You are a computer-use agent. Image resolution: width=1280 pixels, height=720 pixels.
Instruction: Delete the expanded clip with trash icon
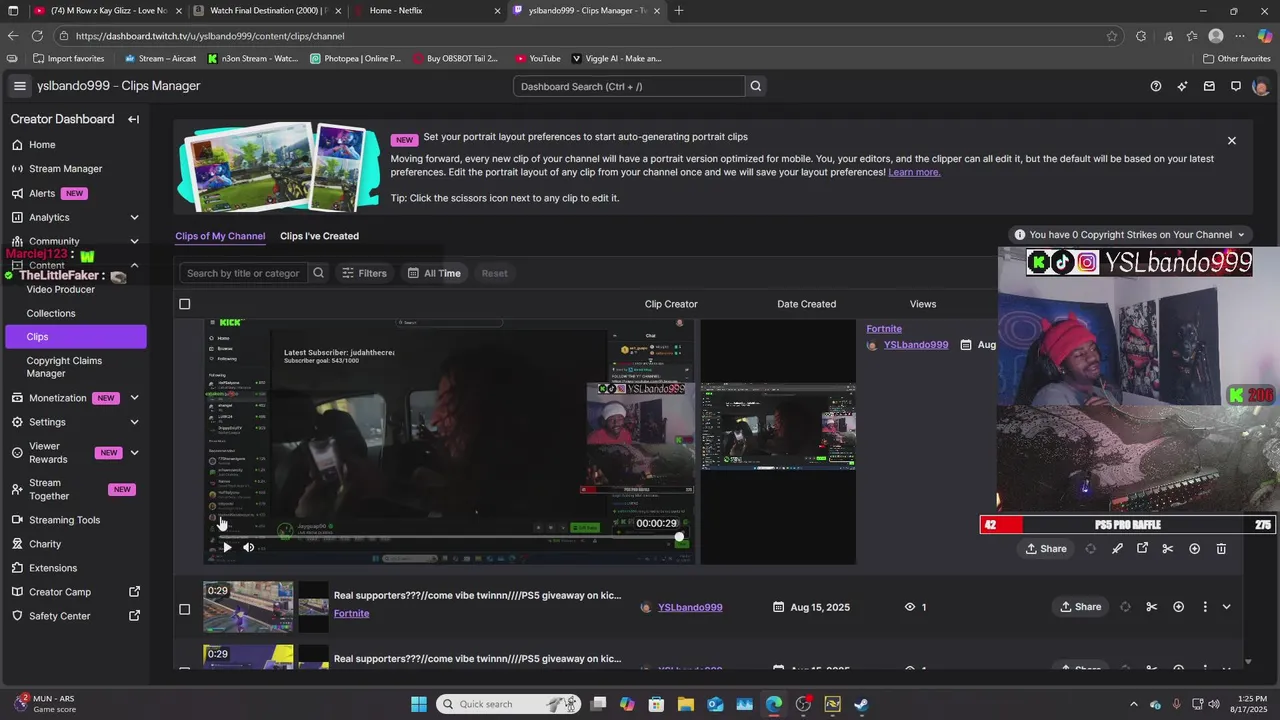click(x=1221, y=548)
